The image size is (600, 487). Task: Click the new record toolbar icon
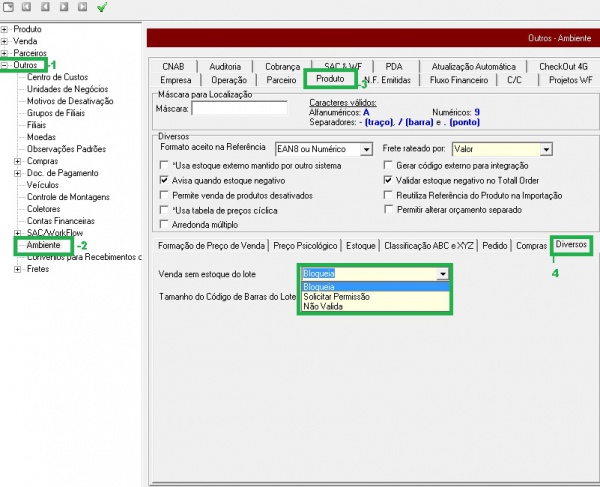[x=8, y=7]
